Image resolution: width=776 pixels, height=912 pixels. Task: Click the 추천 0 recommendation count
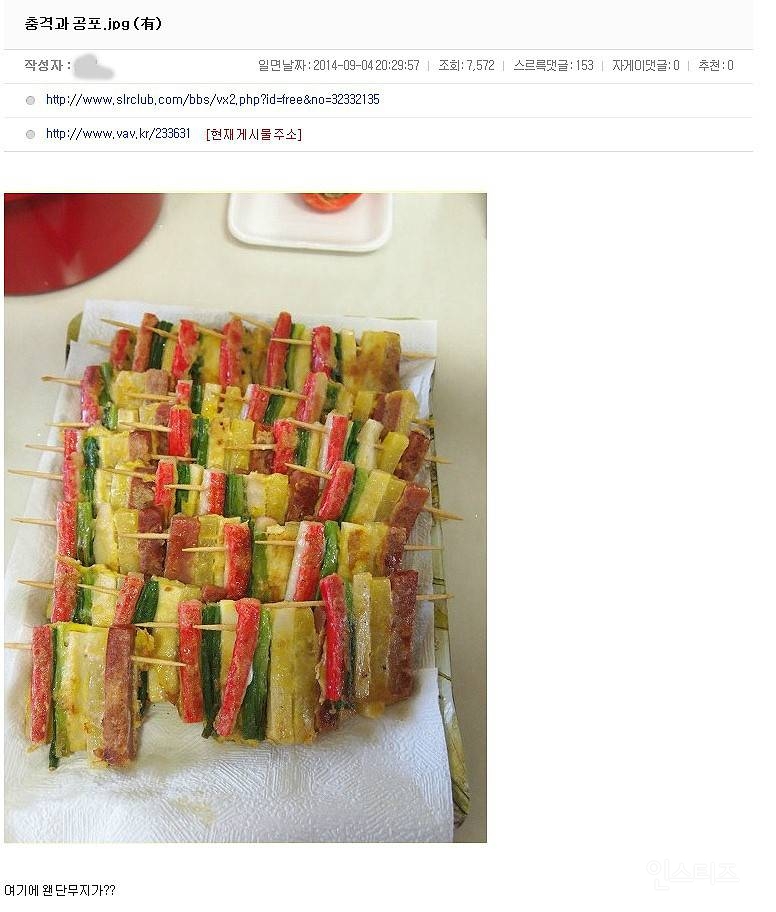click(716, 65)
